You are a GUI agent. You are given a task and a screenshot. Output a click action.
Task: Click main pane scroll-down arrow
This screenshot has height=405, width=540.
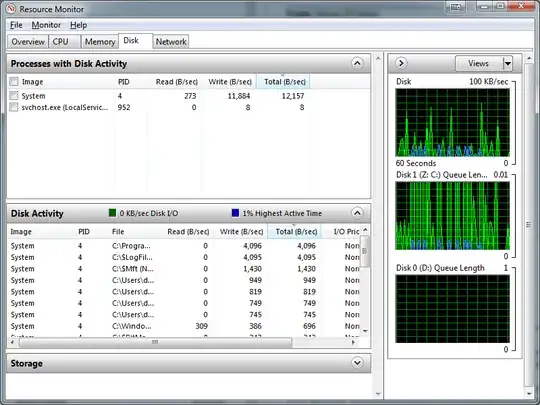(378, 394)
